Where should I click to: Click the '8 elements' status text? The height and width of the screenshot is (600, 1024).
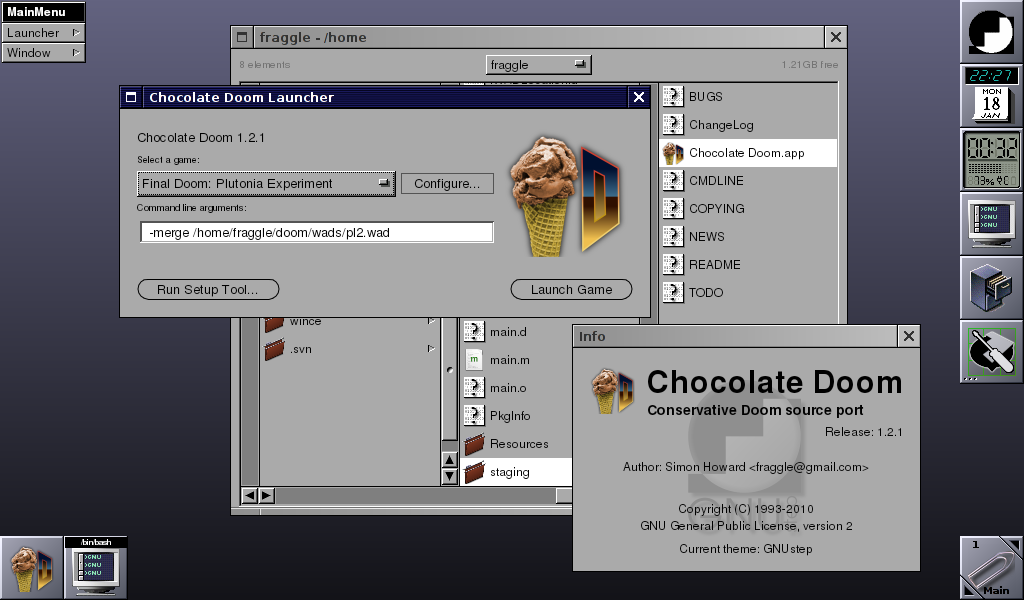(264, 65)
